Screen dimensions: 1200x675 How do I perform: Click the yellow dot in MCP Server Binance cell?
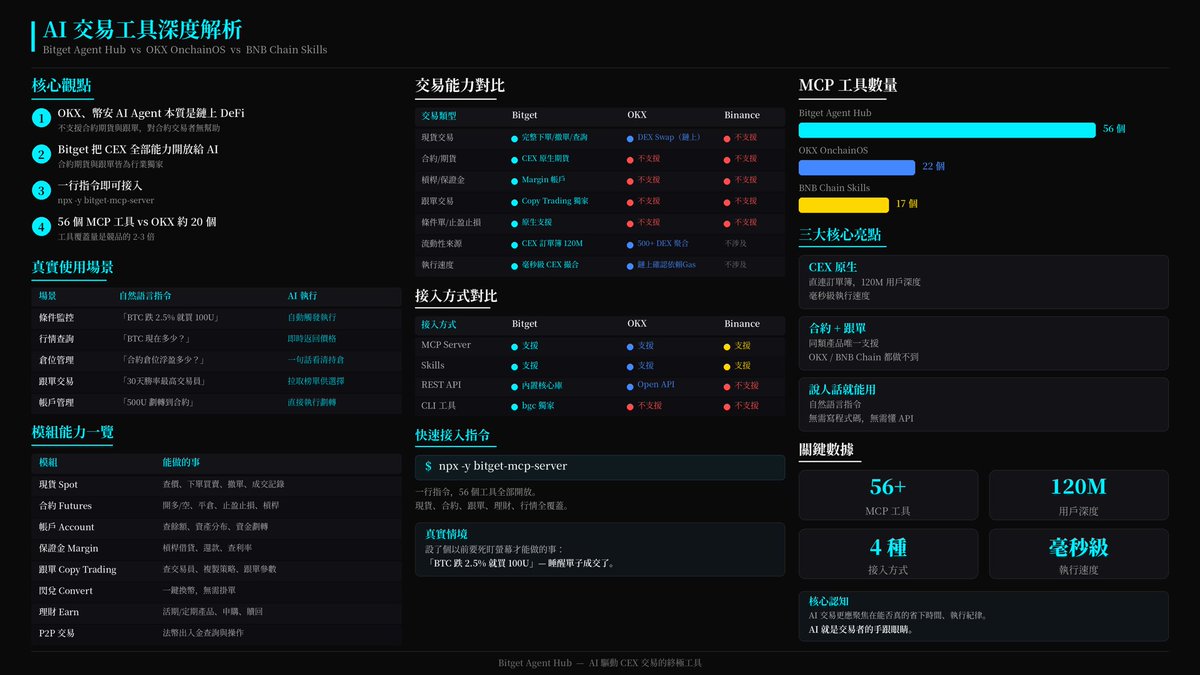tap(727, 346)
